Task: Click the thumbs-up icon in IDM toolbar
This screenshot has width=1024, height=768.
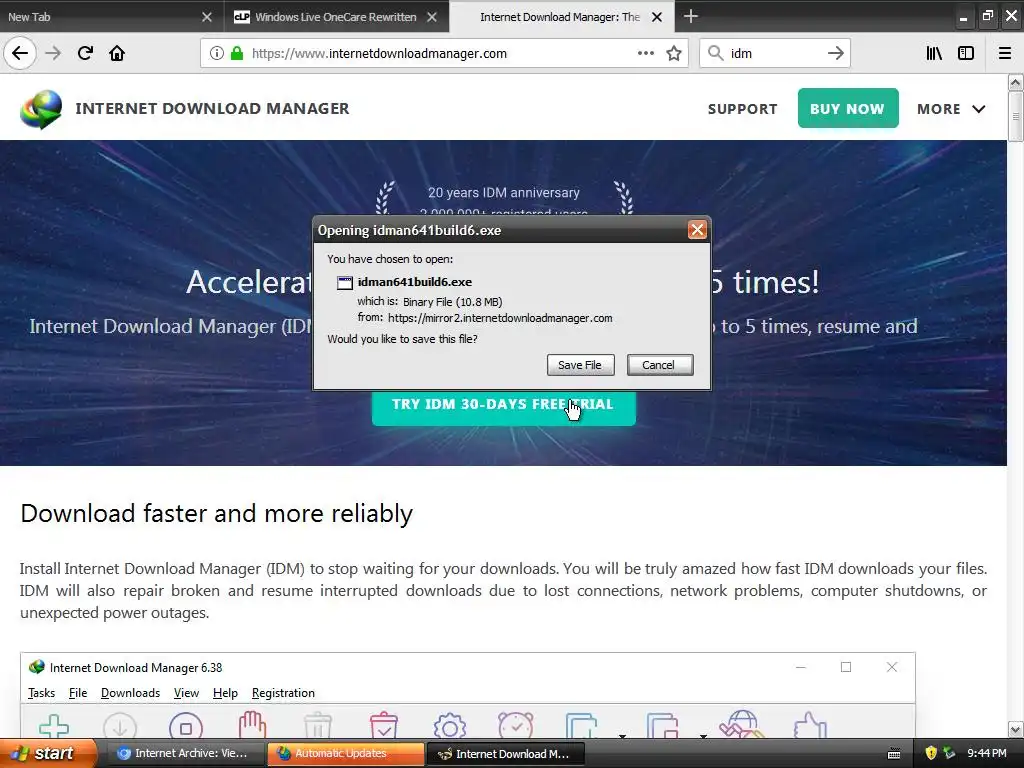Action: [x=810, y=726]
